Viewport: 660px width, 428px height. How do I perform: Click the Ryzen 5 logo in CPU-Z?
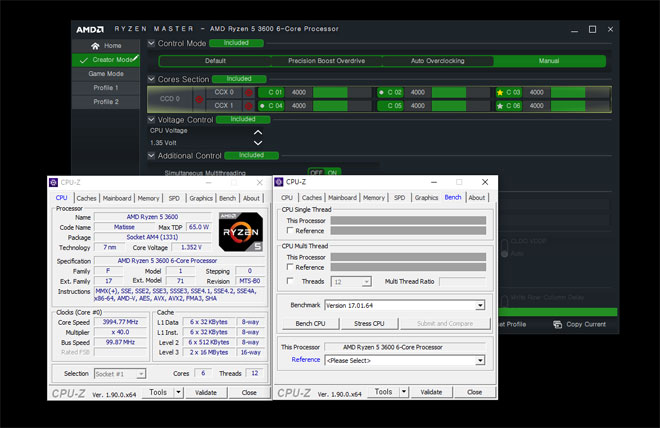click(241, 232)
